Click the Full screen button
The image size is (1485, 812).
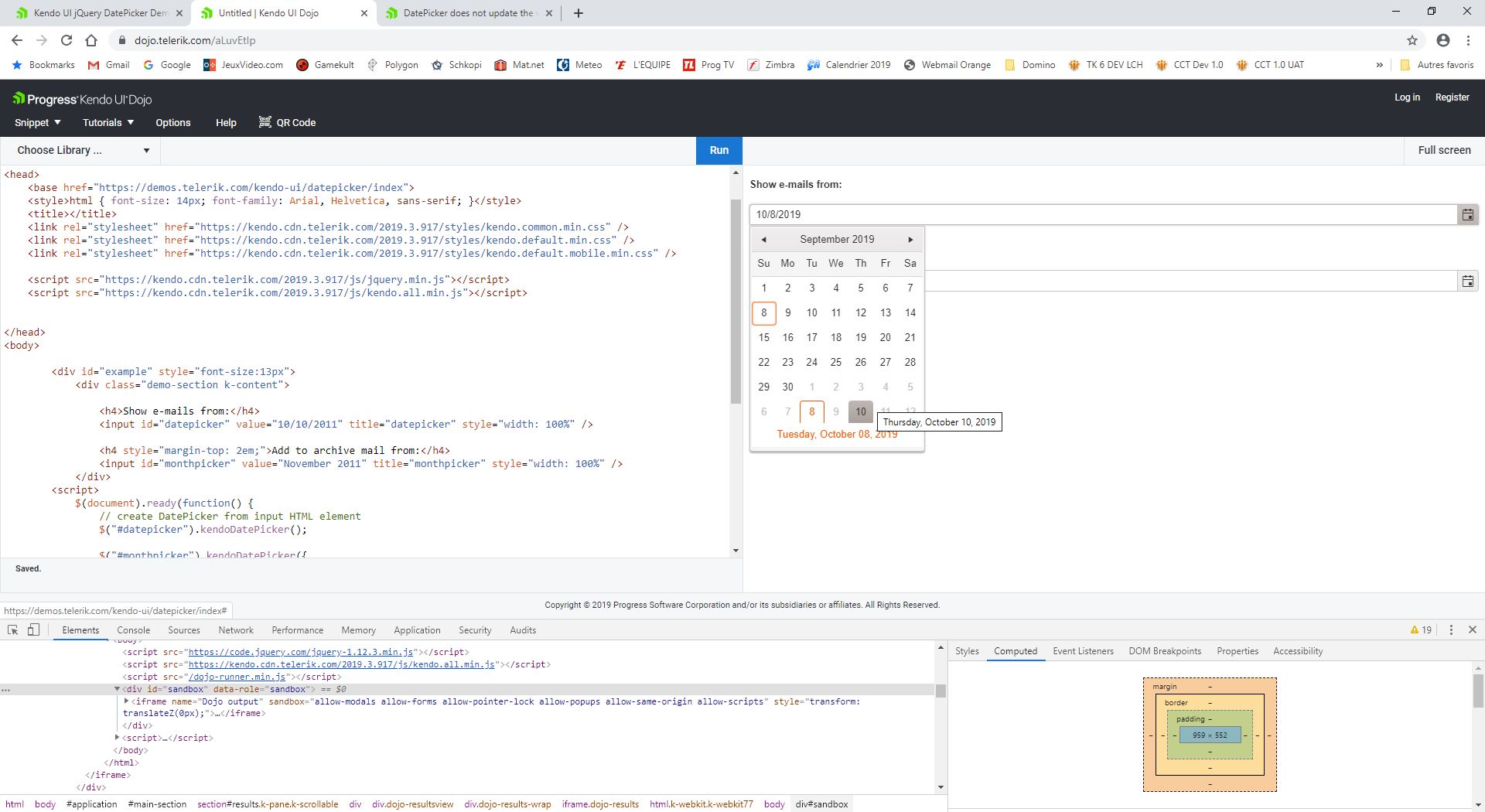[x=1444, y=151]
